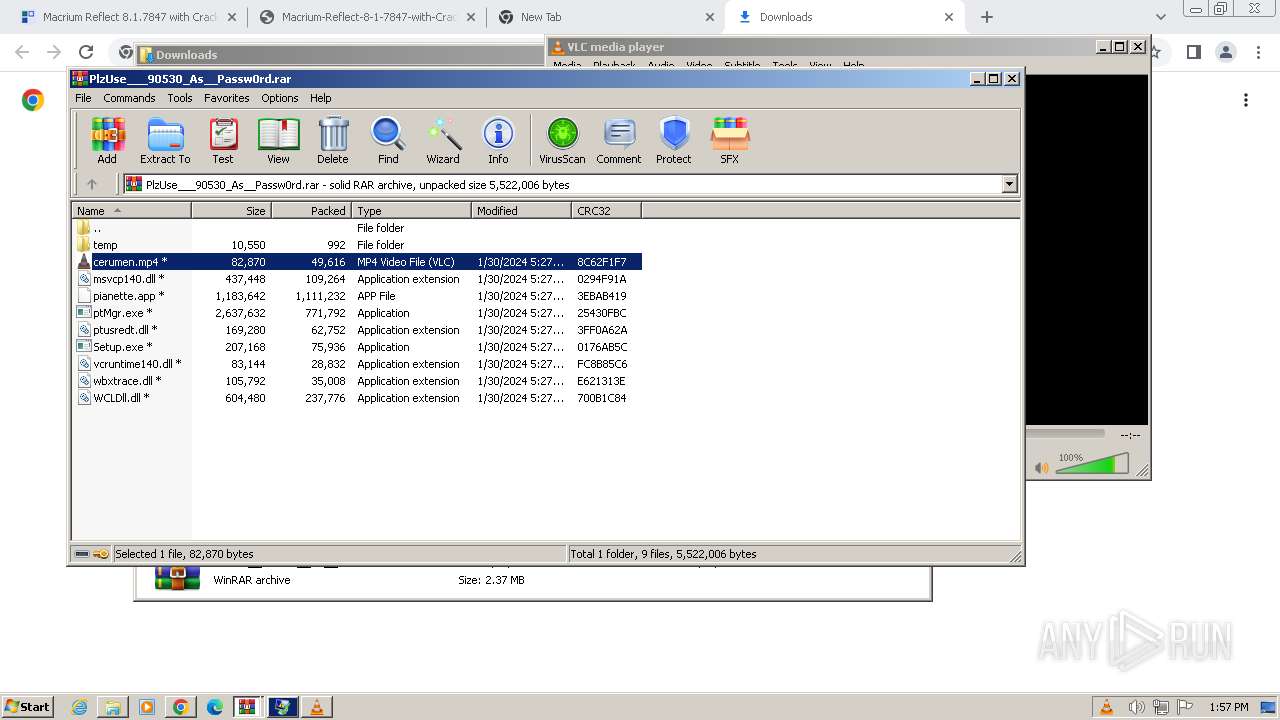Open Internet Explorer from taskbar

click(x=80, y=707)
